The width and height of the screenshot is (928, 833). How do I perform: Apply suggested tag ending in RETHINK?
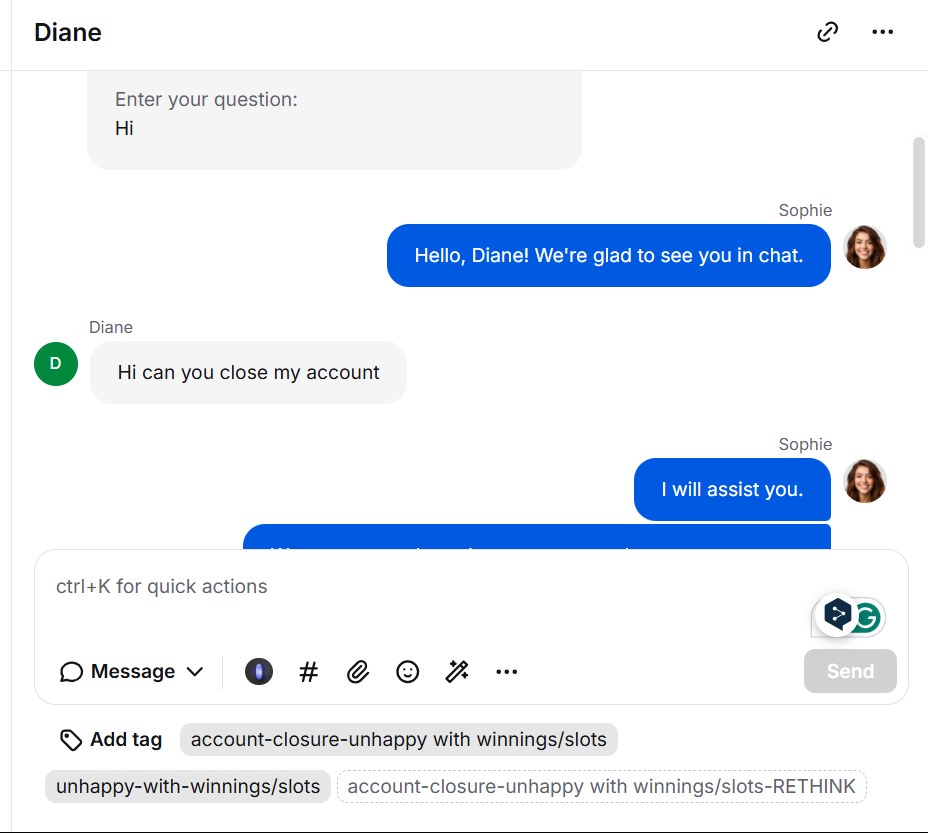pyautogui.click(x=601, y=786)
